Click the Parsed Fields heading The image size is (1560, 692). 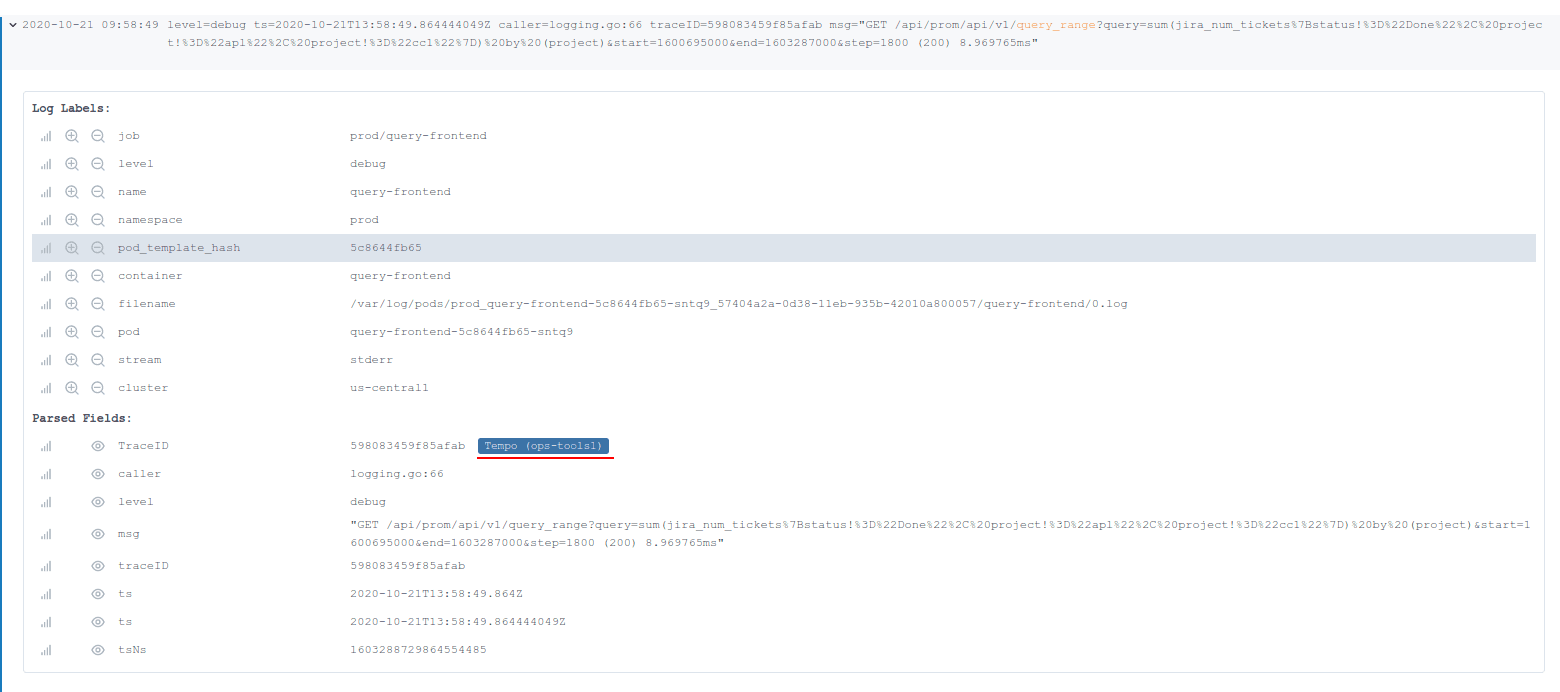pyautogui.click(x=82, y=418)
